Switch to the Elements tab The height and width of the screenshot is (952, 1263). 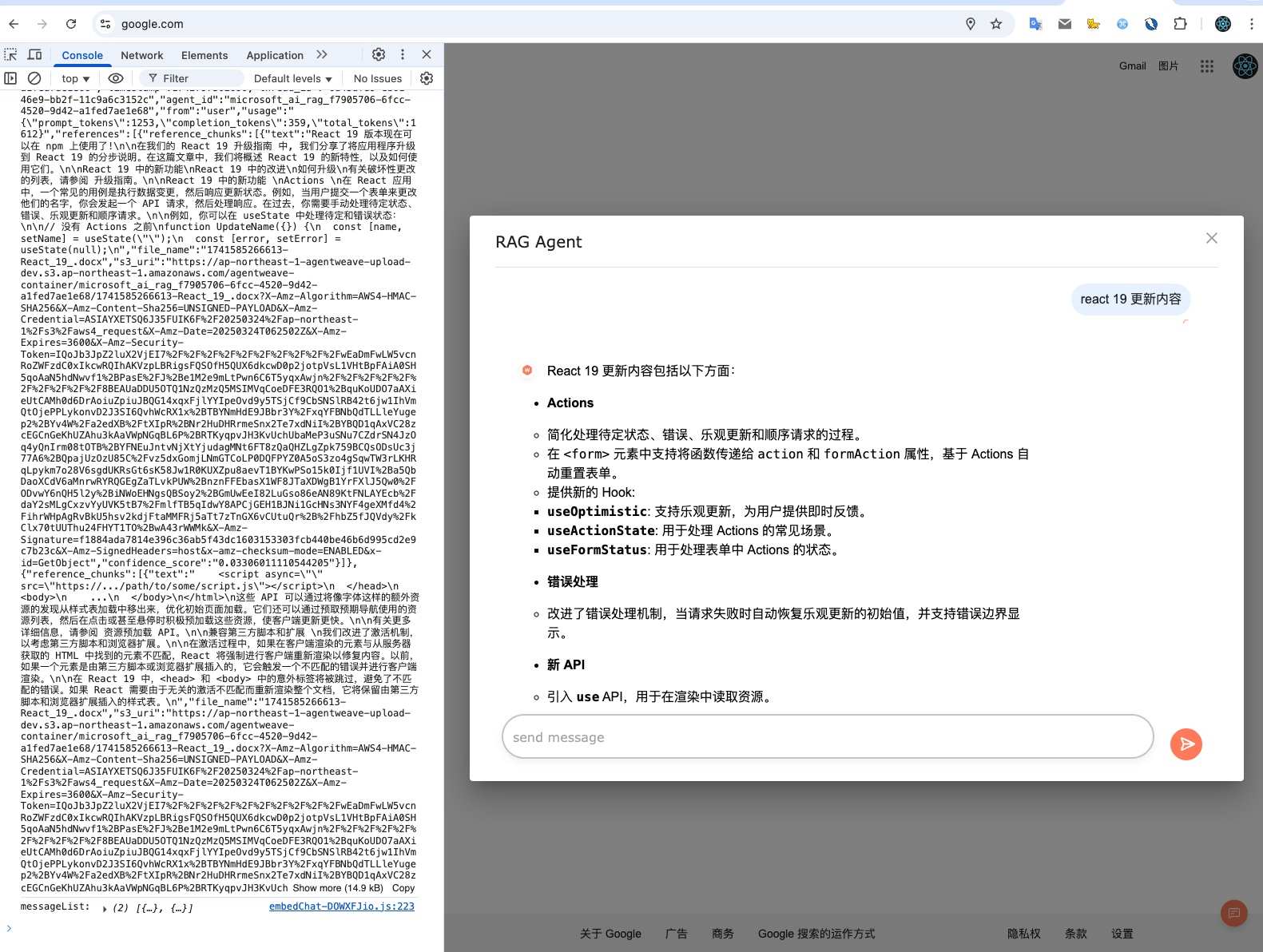point(205,55)
